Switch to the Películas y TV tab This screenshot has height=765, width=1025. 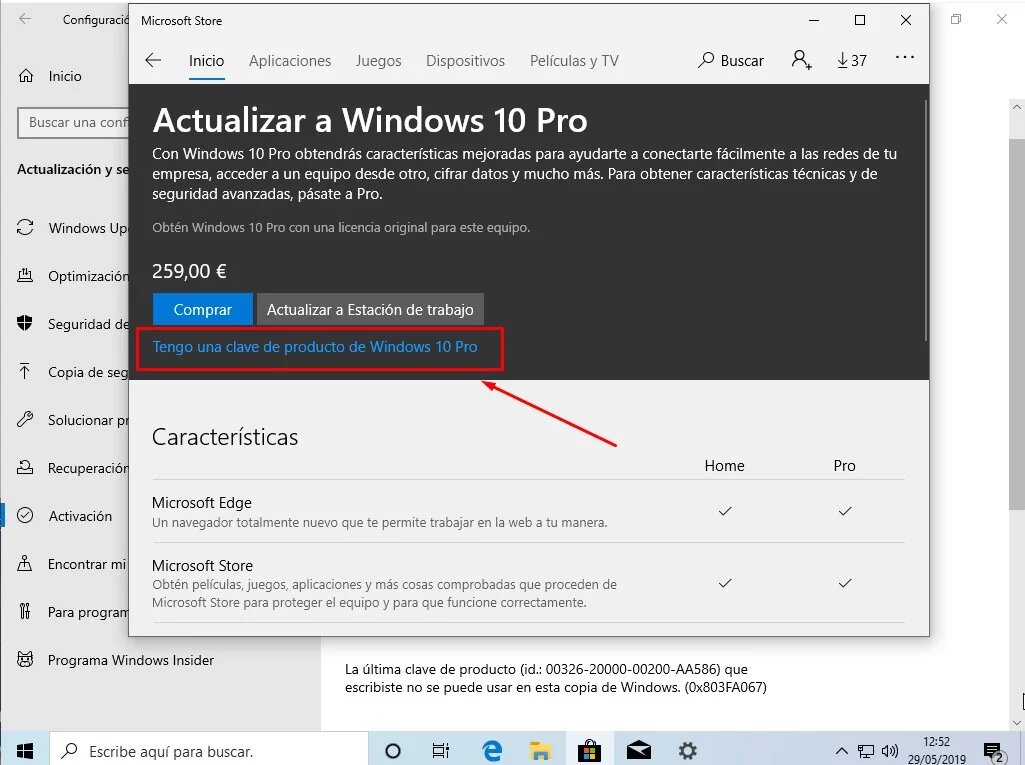point(574,61)
